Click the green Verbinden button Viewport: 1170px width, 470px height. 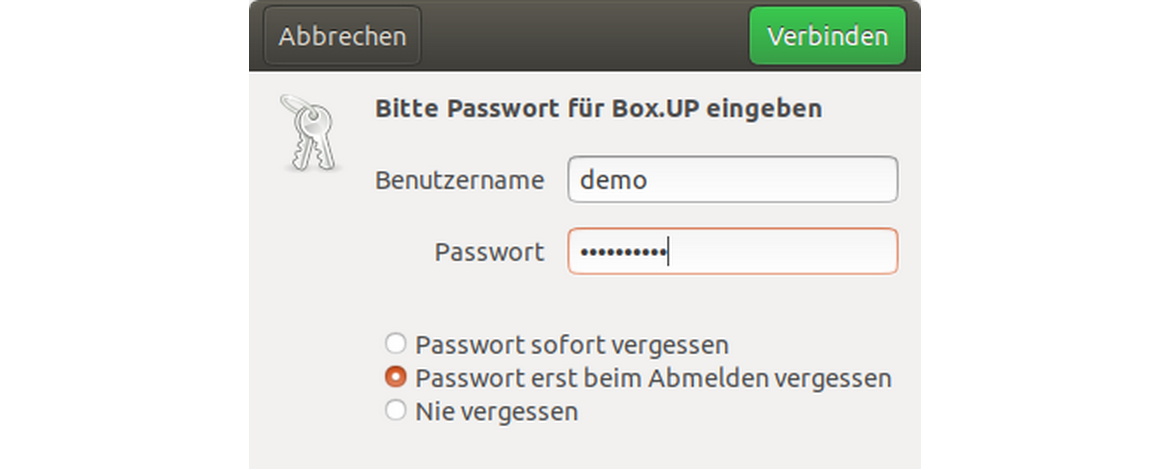click(x=827, y=36)
